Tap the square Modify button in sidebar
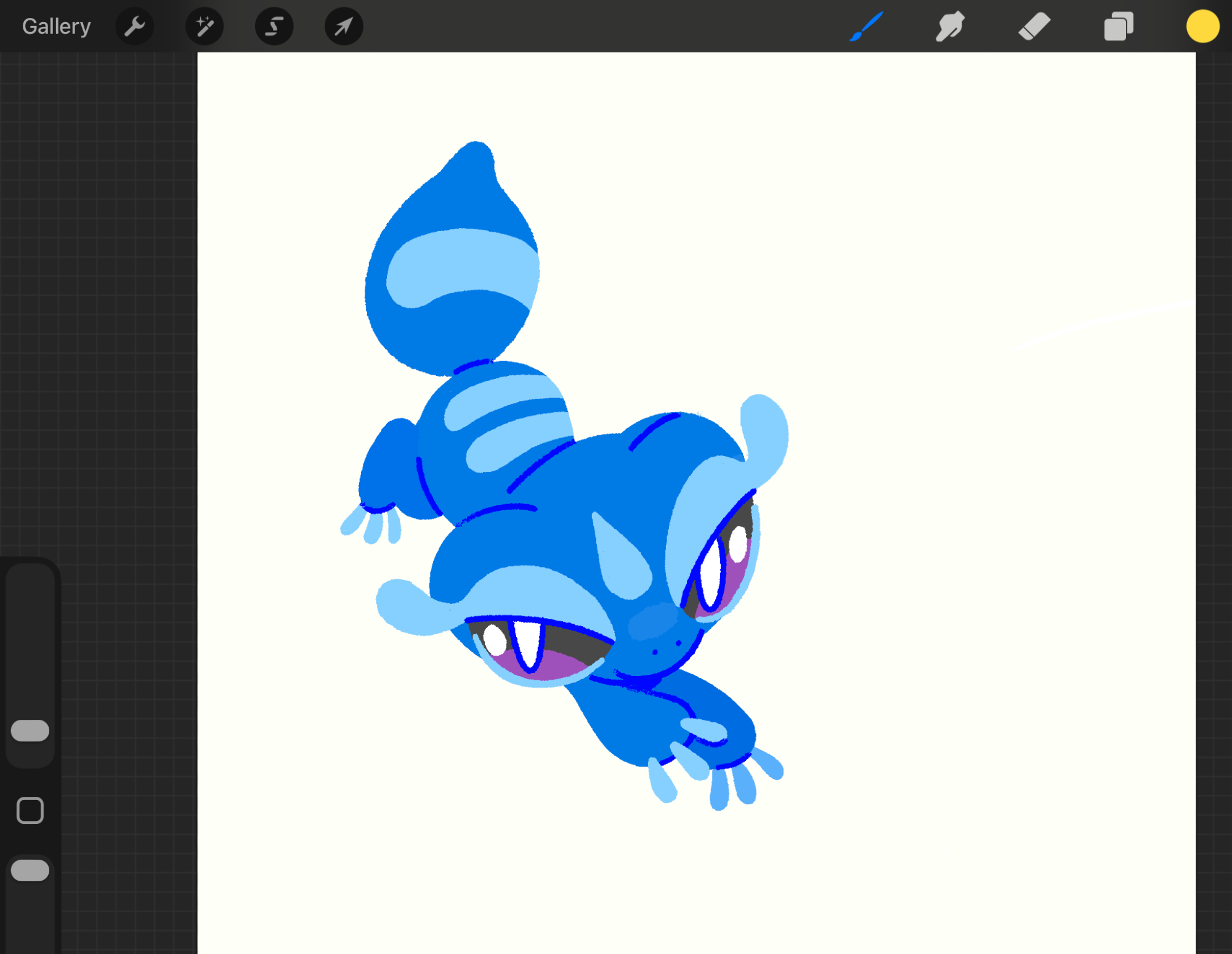The width and height of the screenshot is (1232, 954). [x=30, y=810]
